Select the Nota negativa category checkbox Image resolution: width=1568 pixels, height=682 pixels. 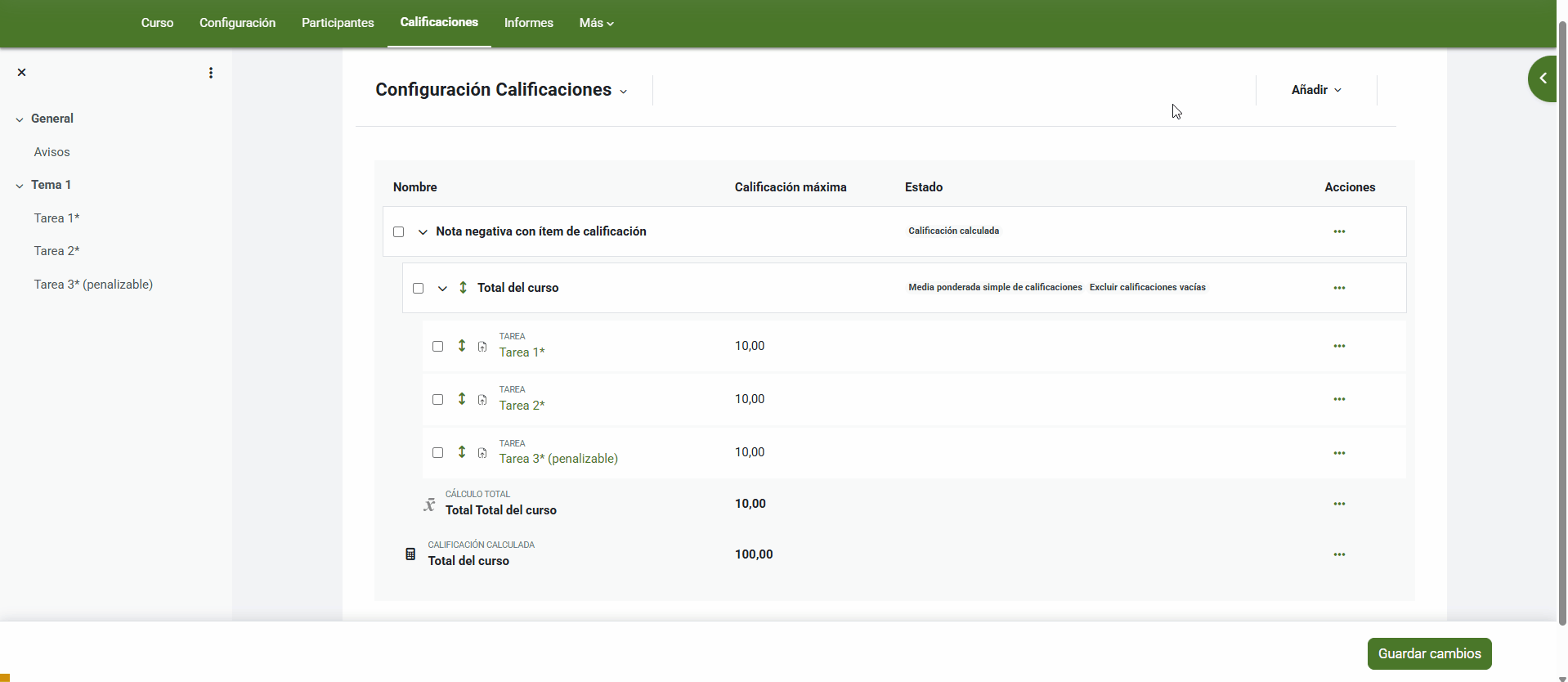point(399,232)
